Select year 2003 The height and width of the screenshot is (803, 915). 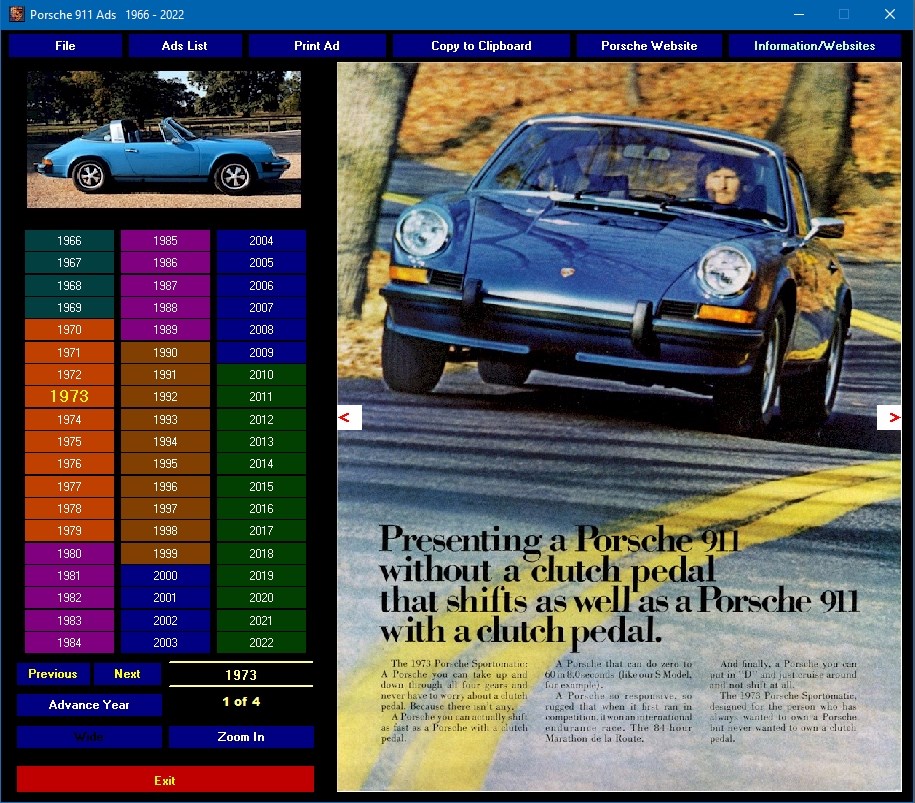[165, 643]
